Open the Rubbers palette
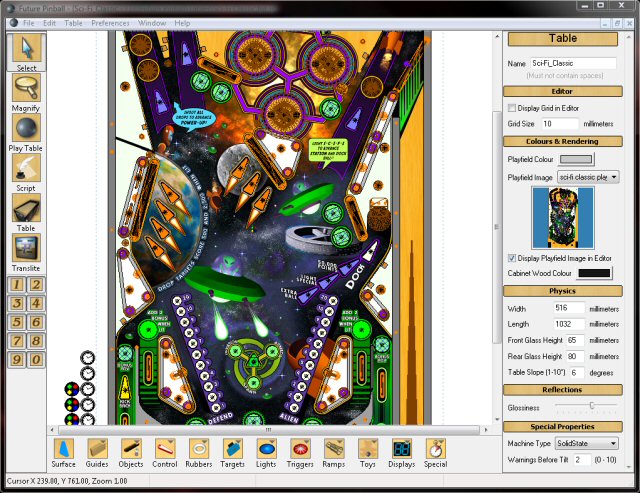 pos(199,453)
